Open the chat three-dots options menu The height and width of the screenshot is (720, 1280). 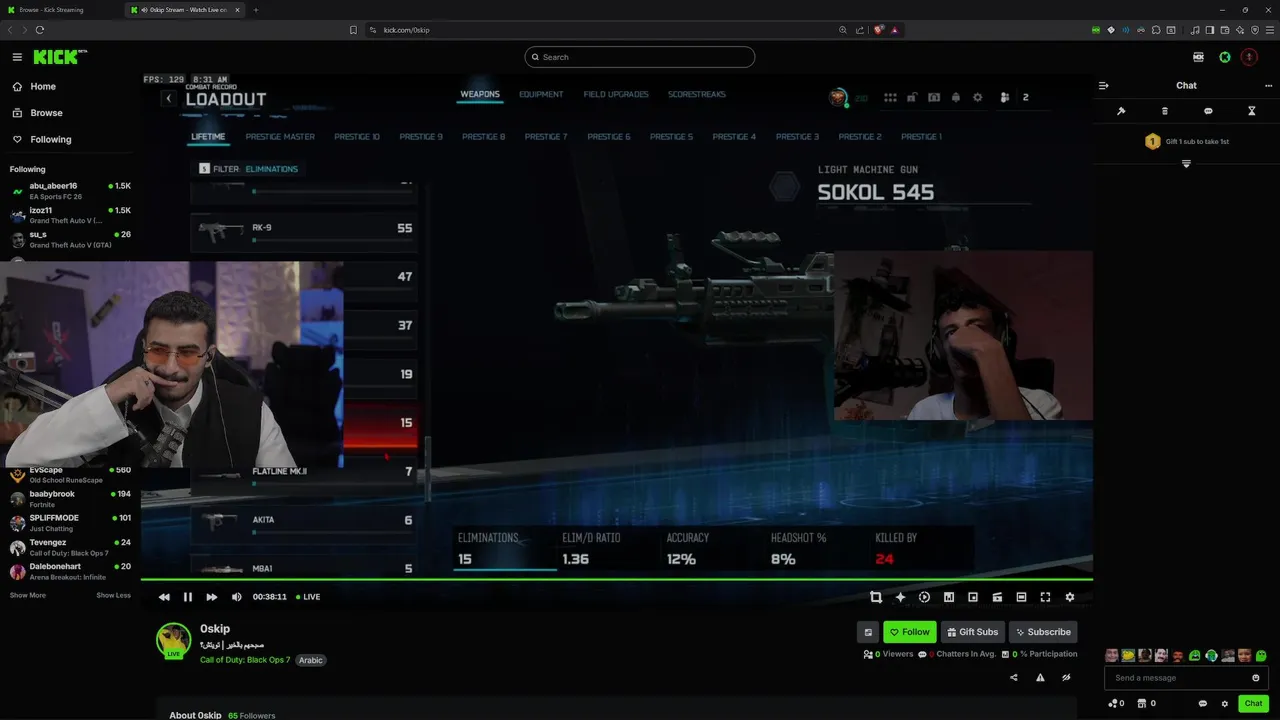pyautogui.click(x=1268, y=86)
